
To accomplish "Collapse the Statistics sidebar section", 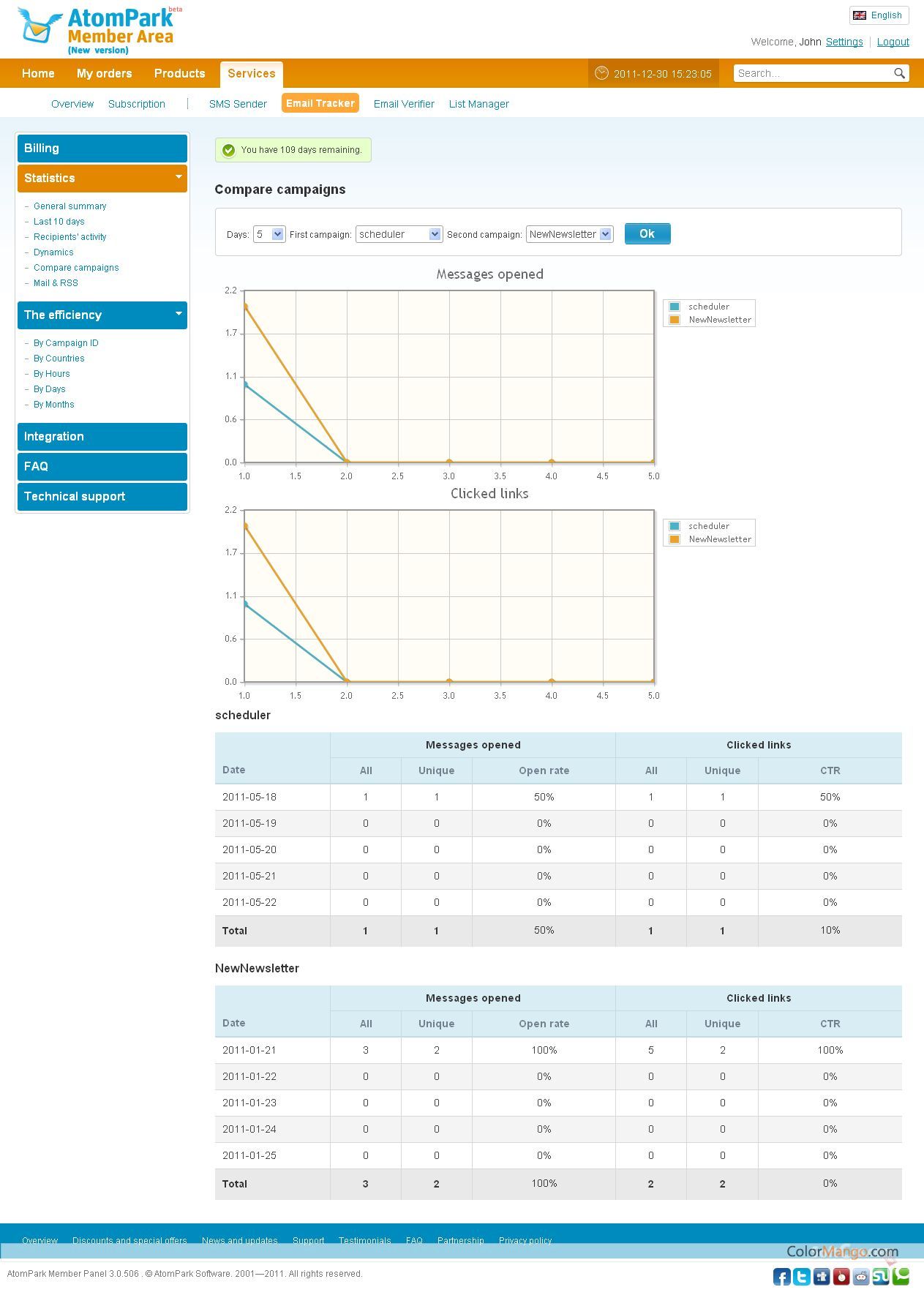I will 178,177.
